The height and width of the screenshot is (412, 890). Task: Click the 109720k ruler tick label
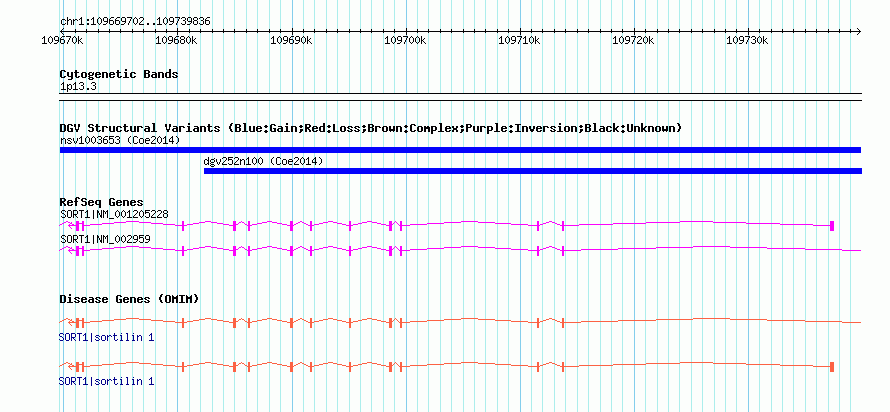click(x=633, y=41)
